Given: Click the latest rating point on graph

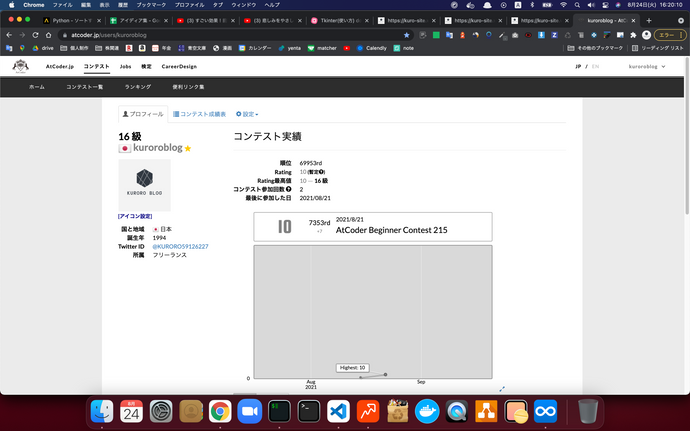Looking at the screenshot, I should click(385, 375).
